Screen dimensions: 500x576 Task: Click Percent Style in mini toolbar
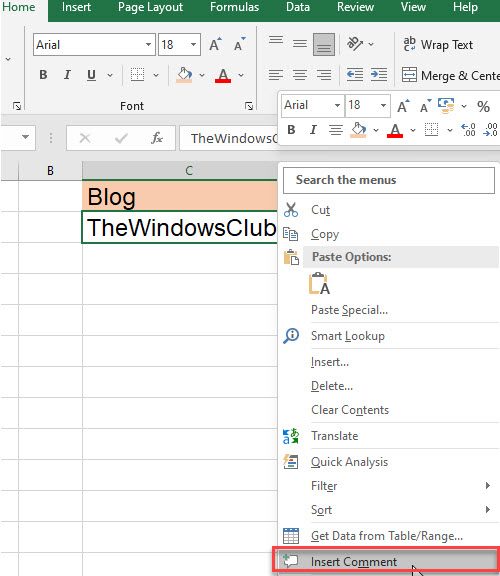point(483,107)
